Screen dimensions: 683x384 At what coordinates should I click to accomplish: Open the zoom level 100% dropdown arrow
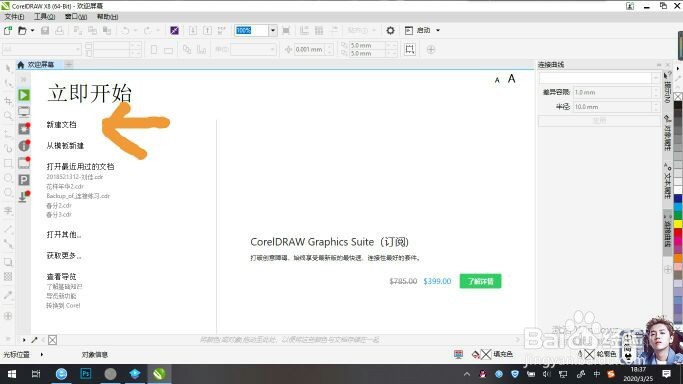pos(273,30)
